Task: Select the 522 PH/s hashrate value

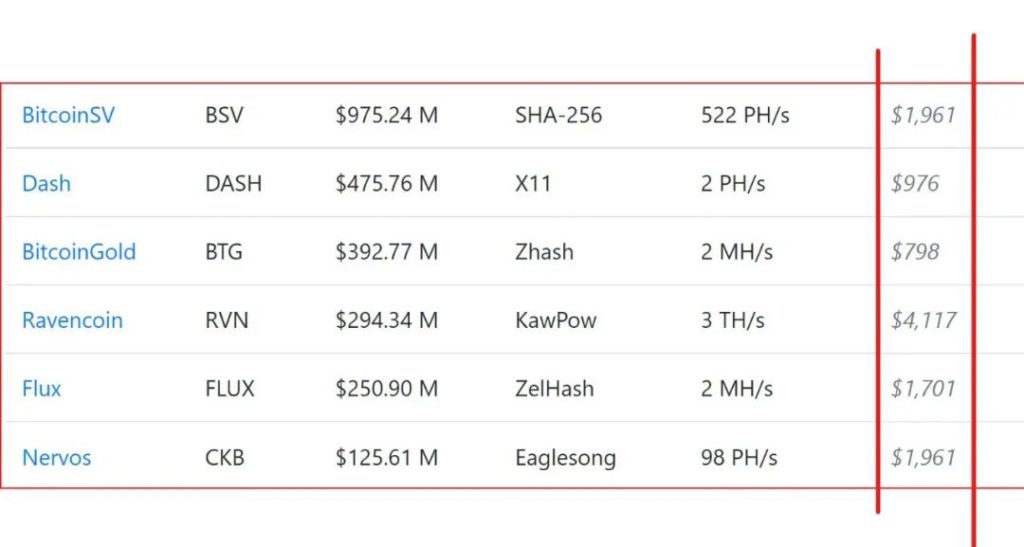Action: pos(745,115)
